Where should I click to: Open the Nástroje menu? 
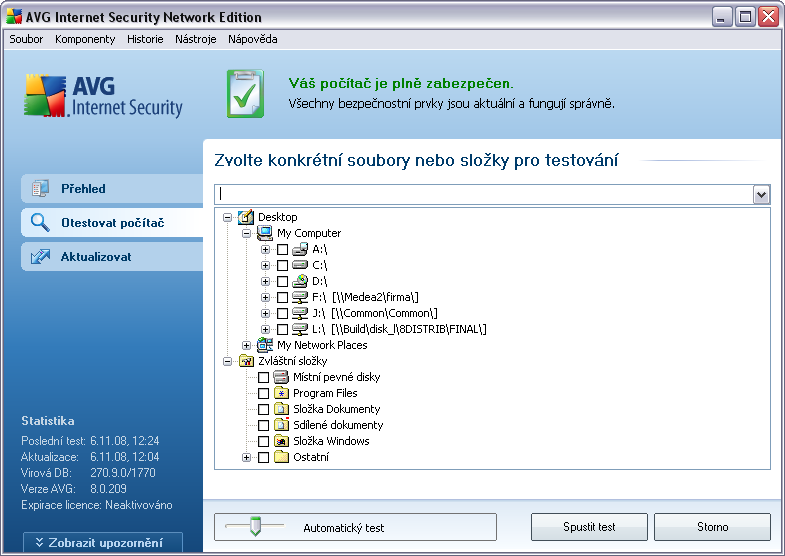point(196,39)
